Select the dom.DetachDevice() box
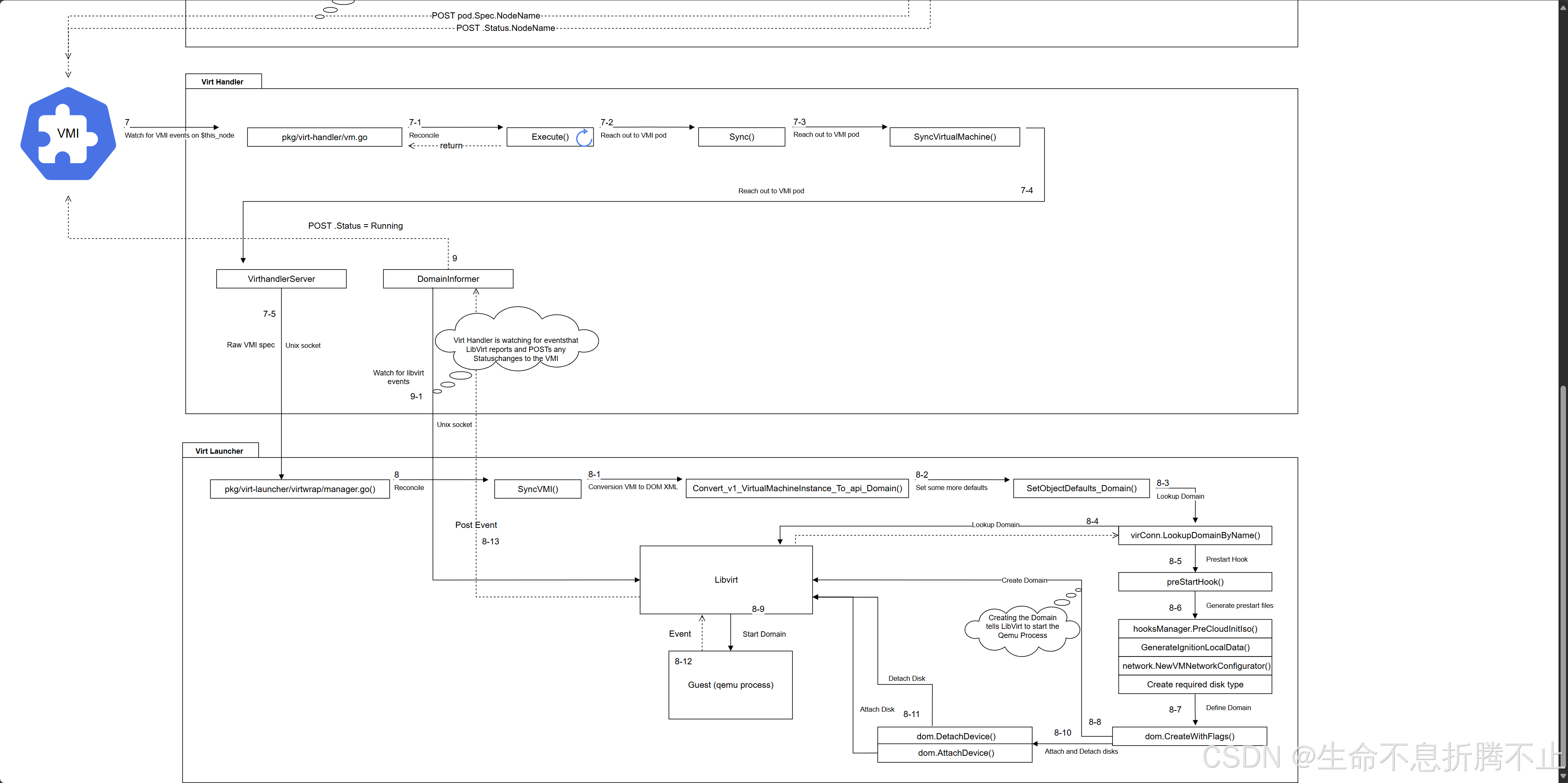Viewport: 1568px width, 783px height. coord(955,736)
